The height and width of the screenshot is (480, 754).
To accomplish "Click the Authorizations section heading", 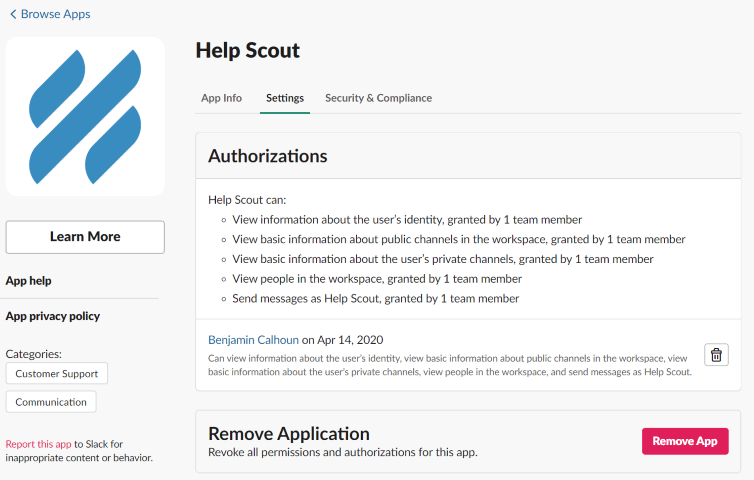I will point(267,156).
